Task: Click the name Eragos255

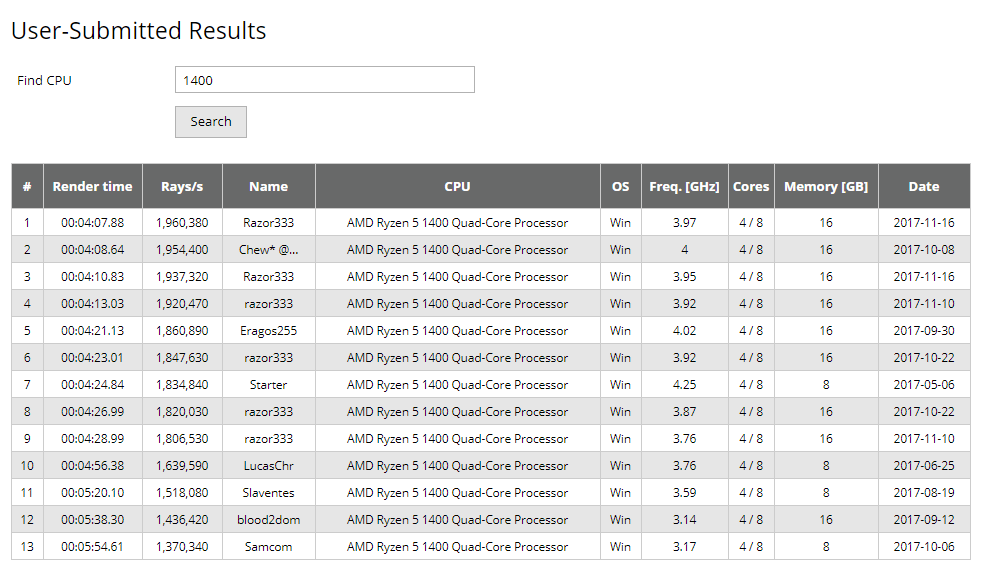Action: [x=268, y=331]
